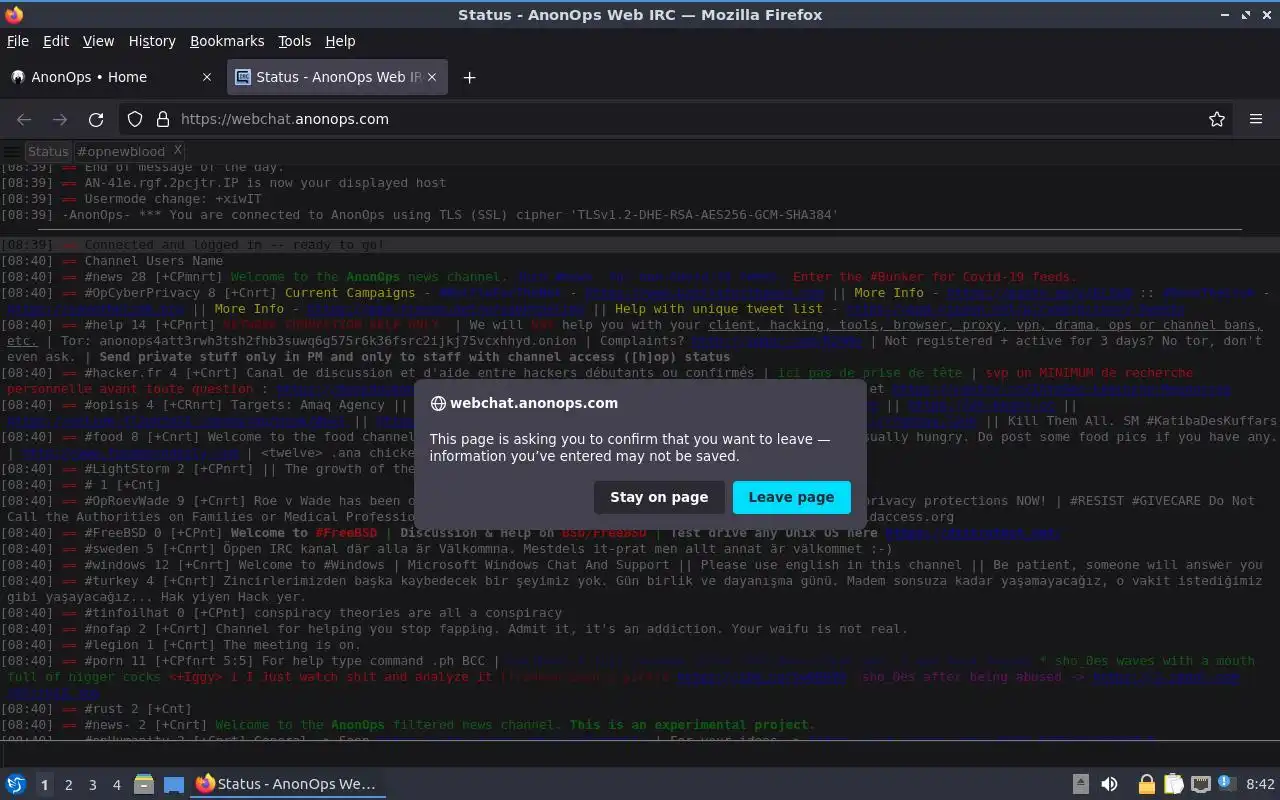Screen dimensions: 1280x800
Task: Switch to workspace 2
Action: click(68, 785)
